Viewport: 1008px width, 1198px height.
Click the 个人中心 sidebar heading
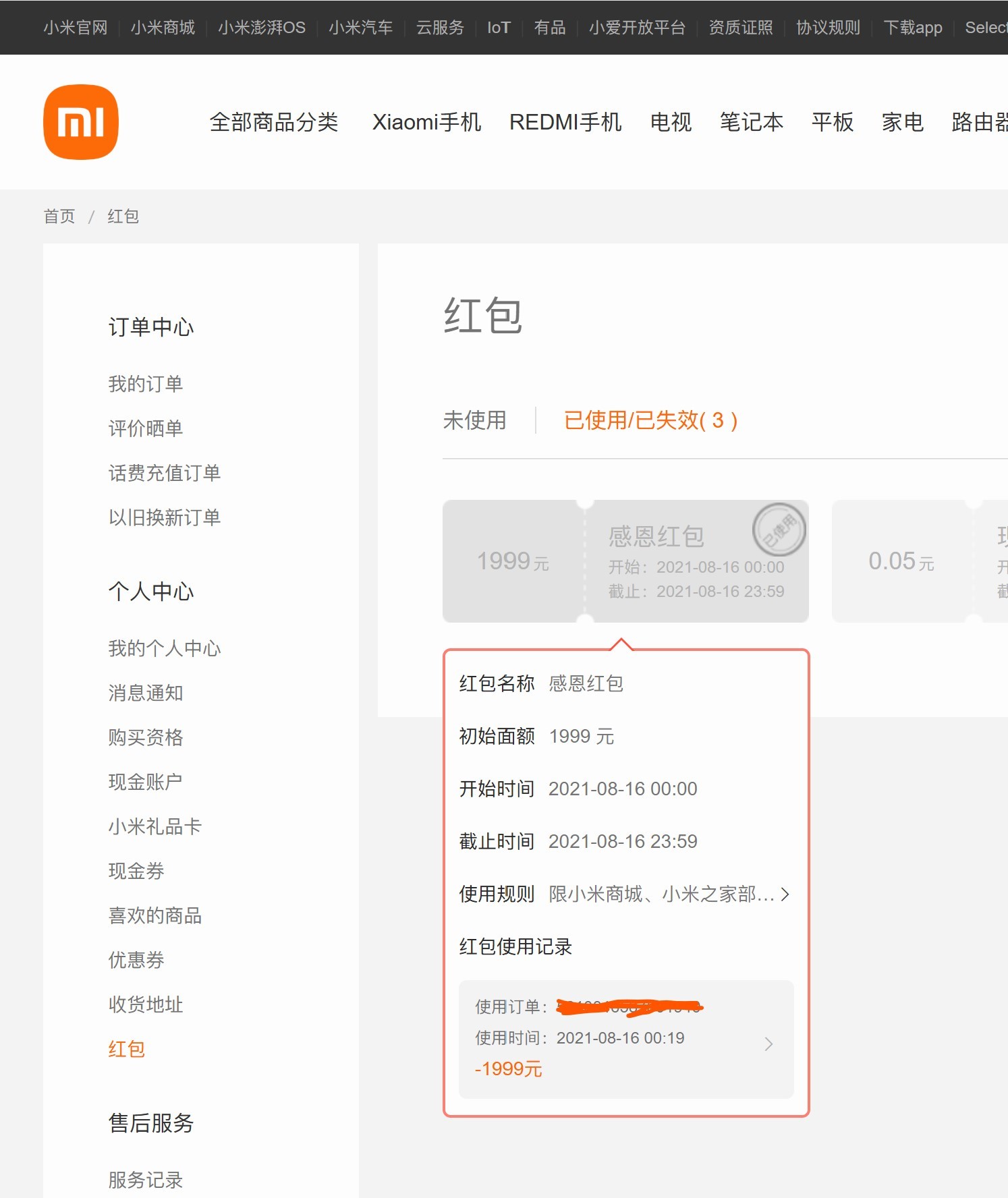click(x=151, y=592)
